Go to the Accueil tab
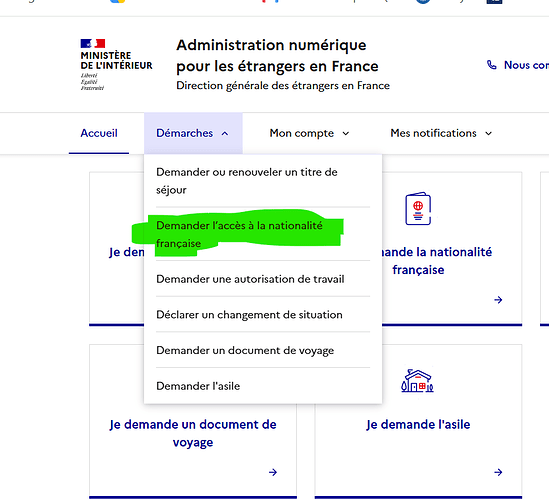This screenshot has width=549, height=500. (x=99, y=133)
